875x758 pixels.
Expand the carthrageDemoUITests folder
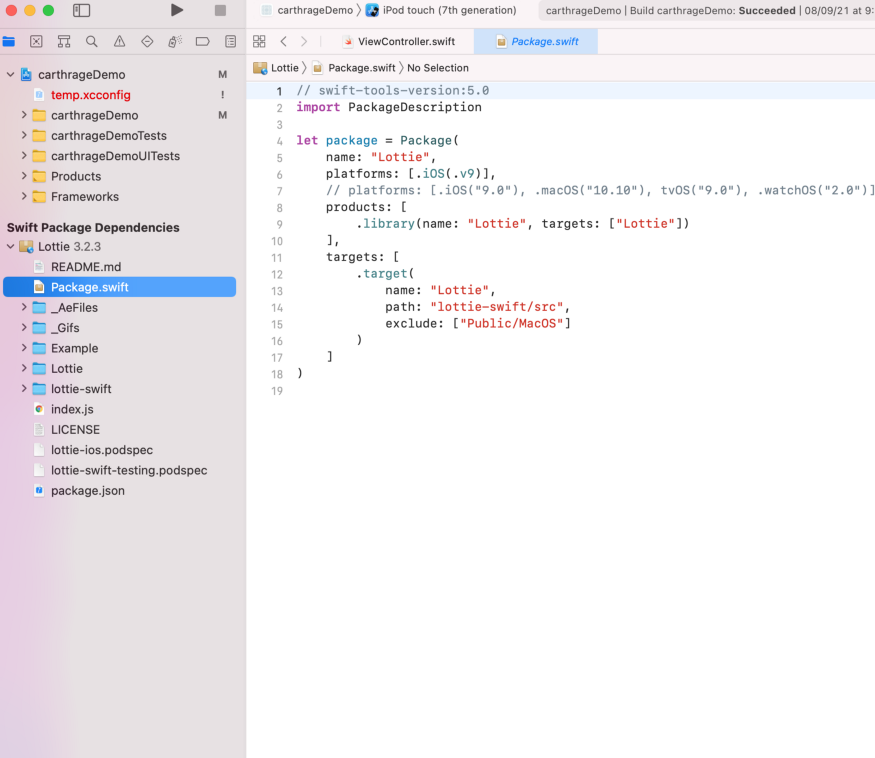coord(24,156)
